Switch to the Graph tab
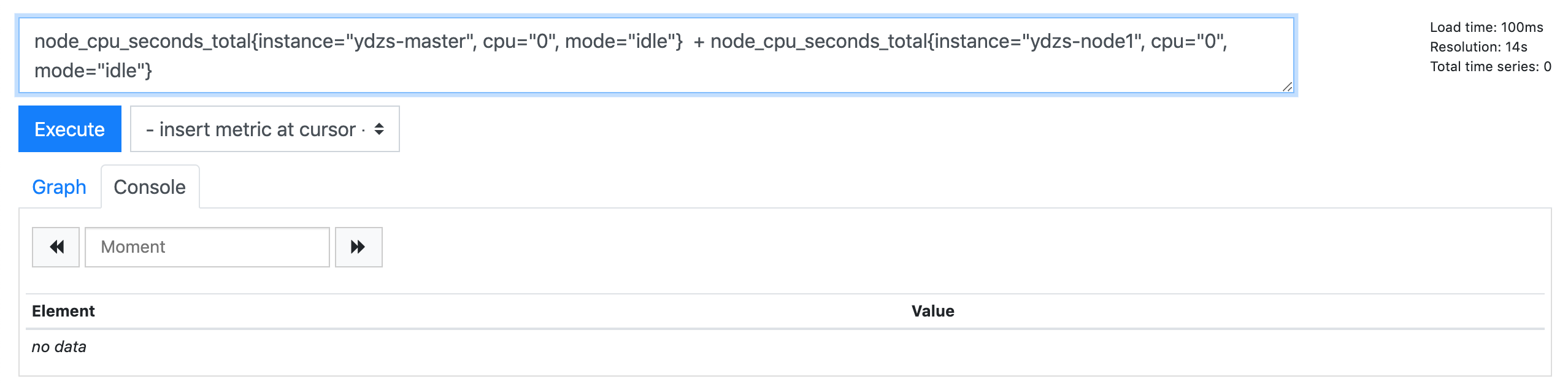Viewport: 1568px width, 384px height. point(60,187)
